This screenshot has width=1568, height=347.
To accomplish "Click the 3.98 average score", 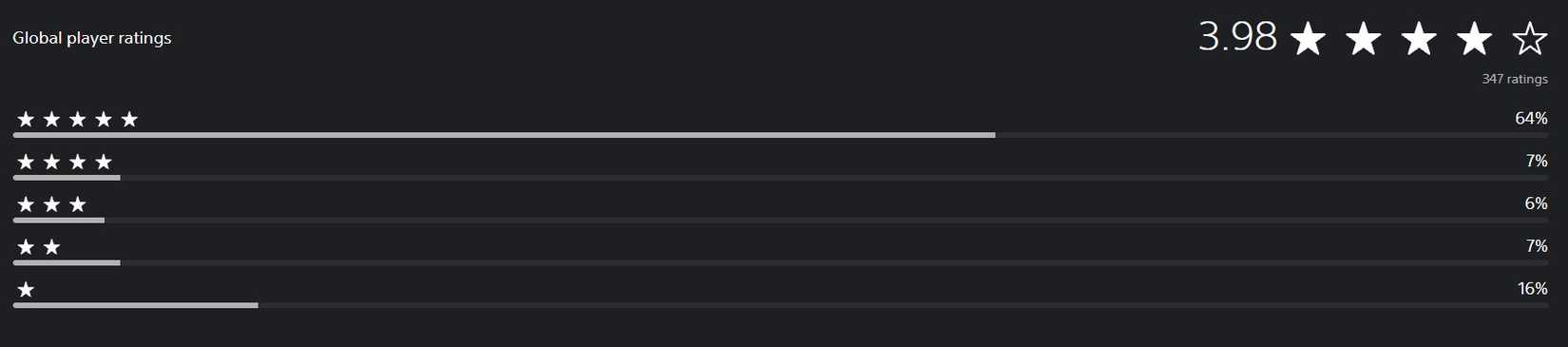I will point(1237,37).
